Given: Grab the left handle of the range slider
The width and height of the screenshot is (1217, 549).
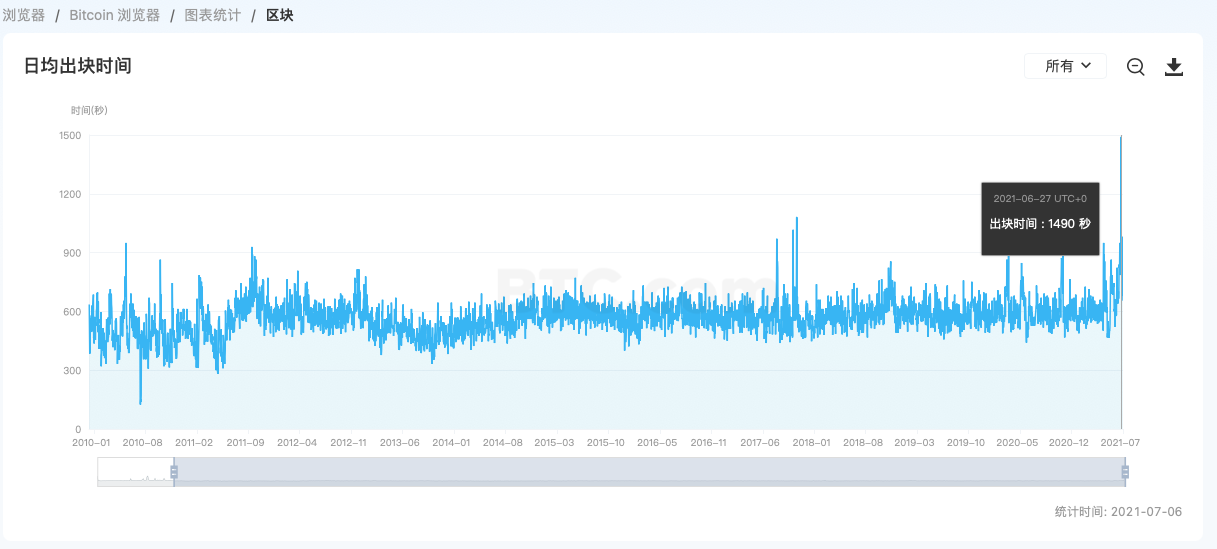Looking at the screenshot, I should point(174,471).
